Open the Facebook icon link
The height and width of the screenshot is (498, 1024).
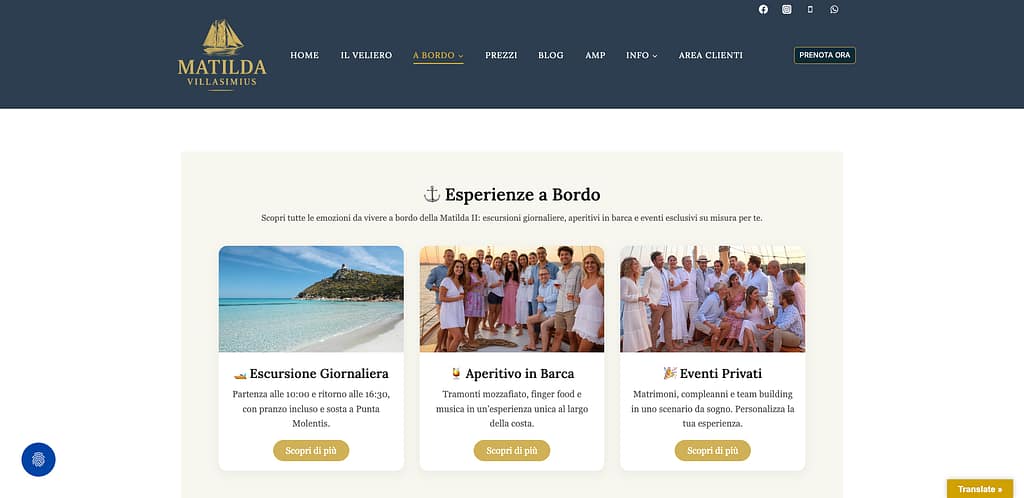763,9
